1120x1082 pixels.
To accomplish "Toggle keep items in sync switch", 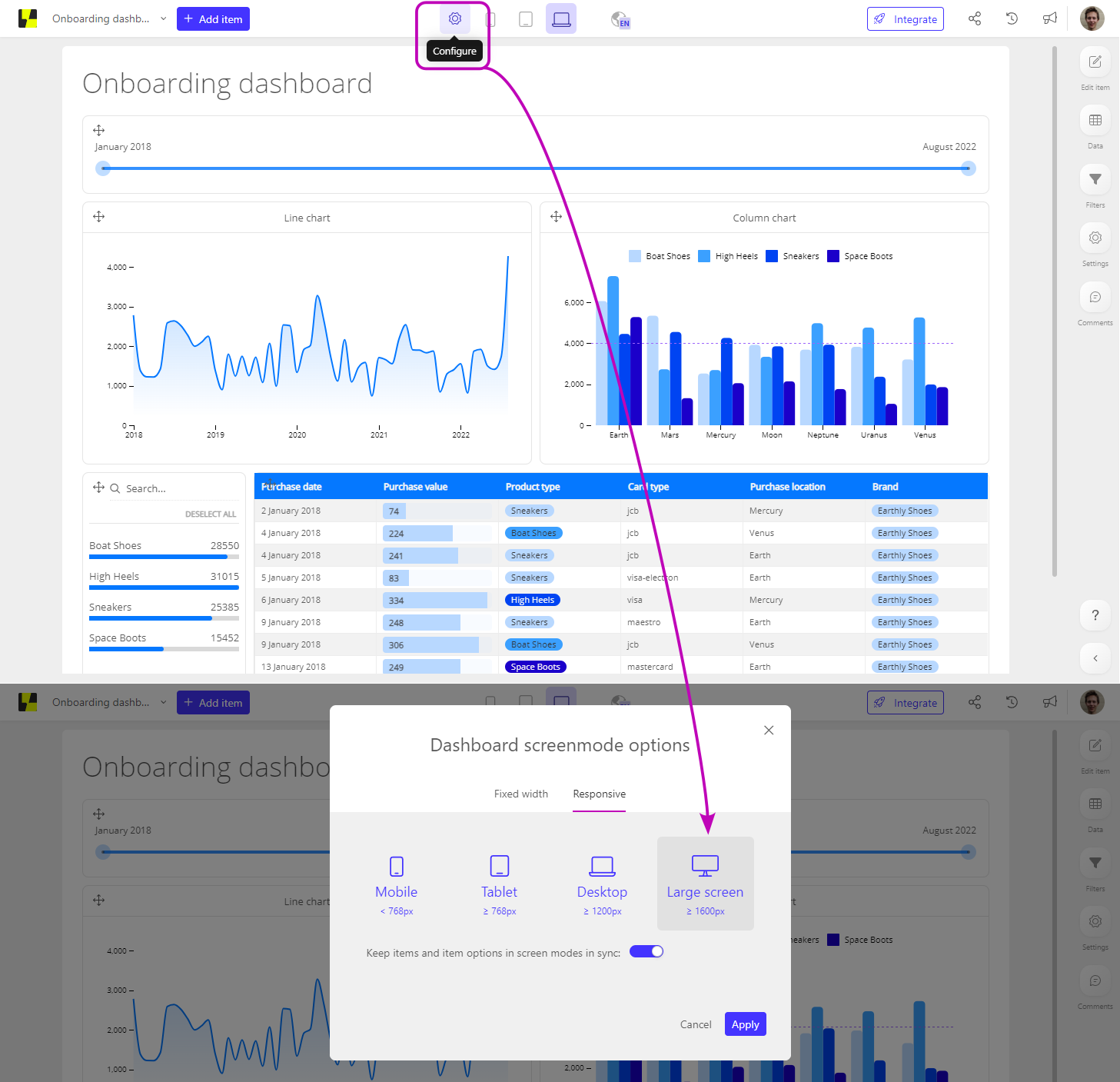I will point(646,952).
